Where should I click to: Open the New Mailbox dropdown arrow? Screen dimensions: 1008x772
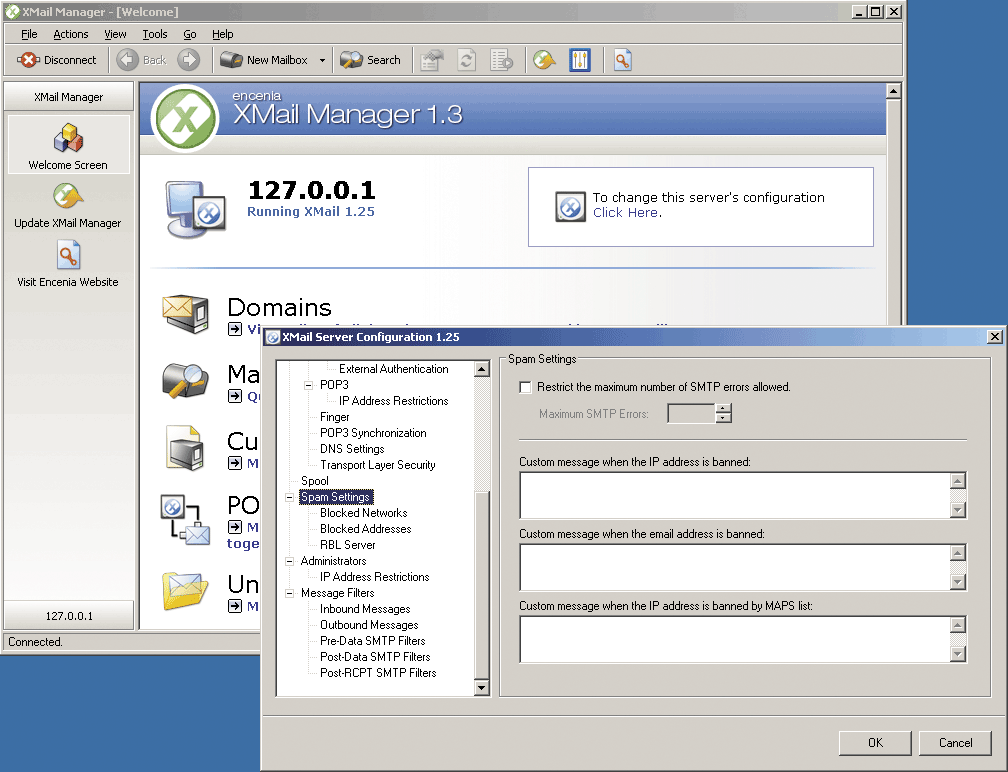(322, 60)
